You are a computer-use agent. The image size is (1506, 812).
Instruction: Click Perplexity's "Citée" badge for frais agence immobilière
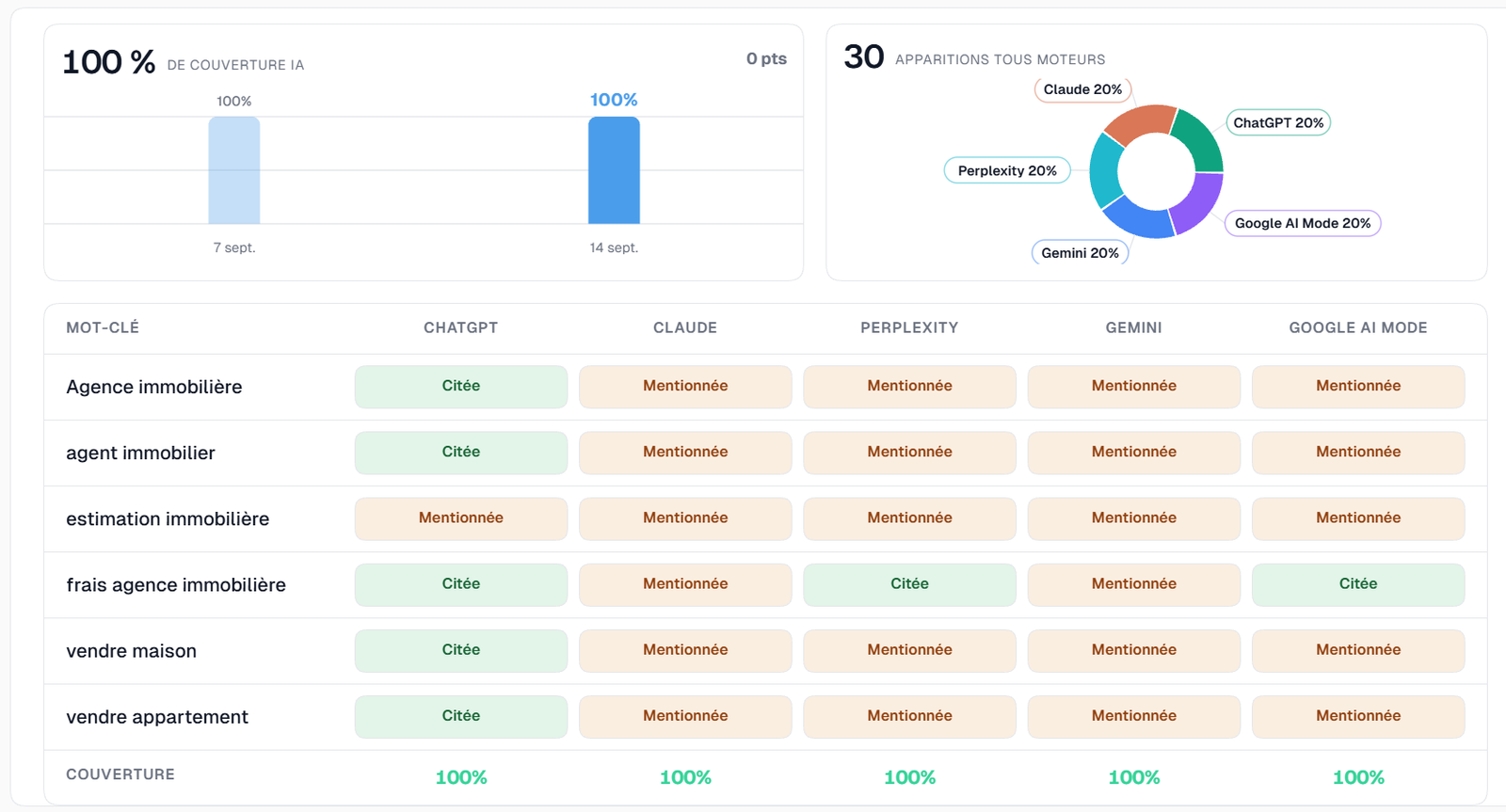tap(910, 584)
